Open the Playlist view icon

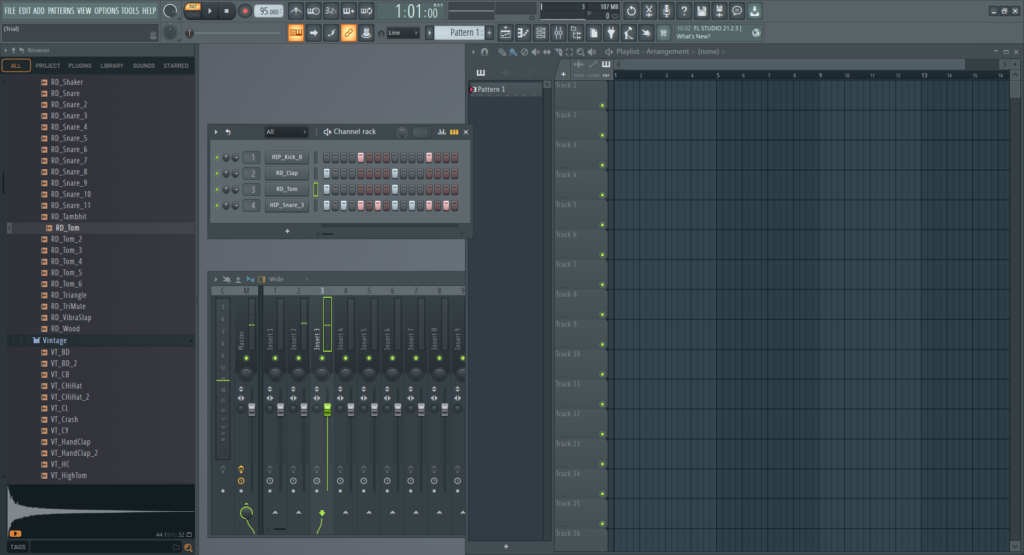(x=505, y=33)
